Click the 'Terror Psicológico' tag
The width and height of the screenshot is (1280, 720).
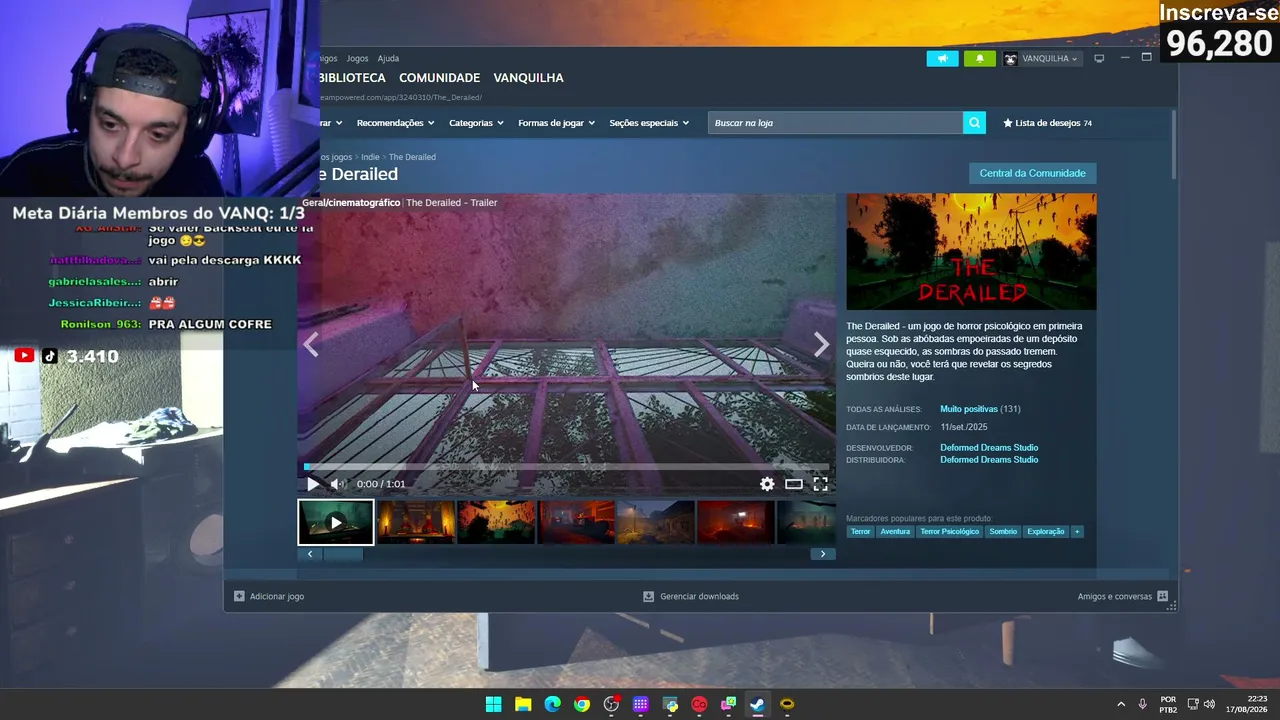click(x=949, y=532)
